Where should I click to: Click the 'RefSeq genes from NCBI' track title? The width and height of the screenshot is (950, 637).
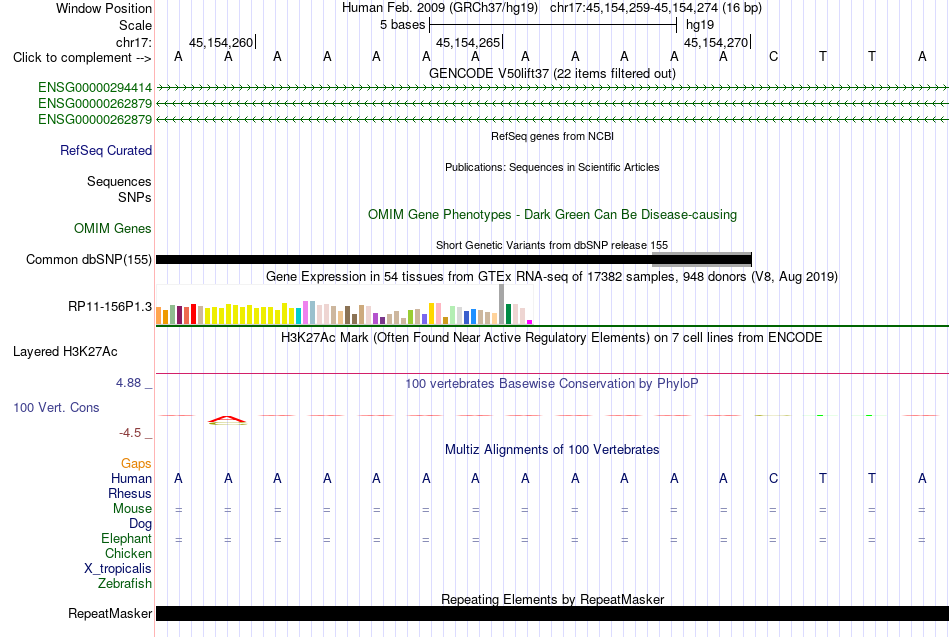pyautogui.click(x=552, y=136)
